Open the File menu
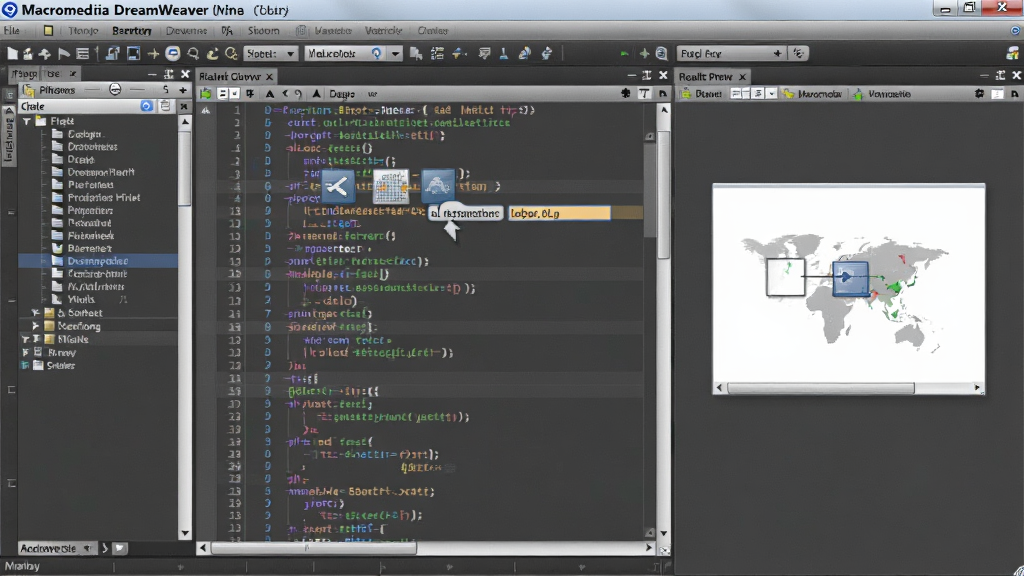Viewport: 1024px width, 576px height. (11, 31)
